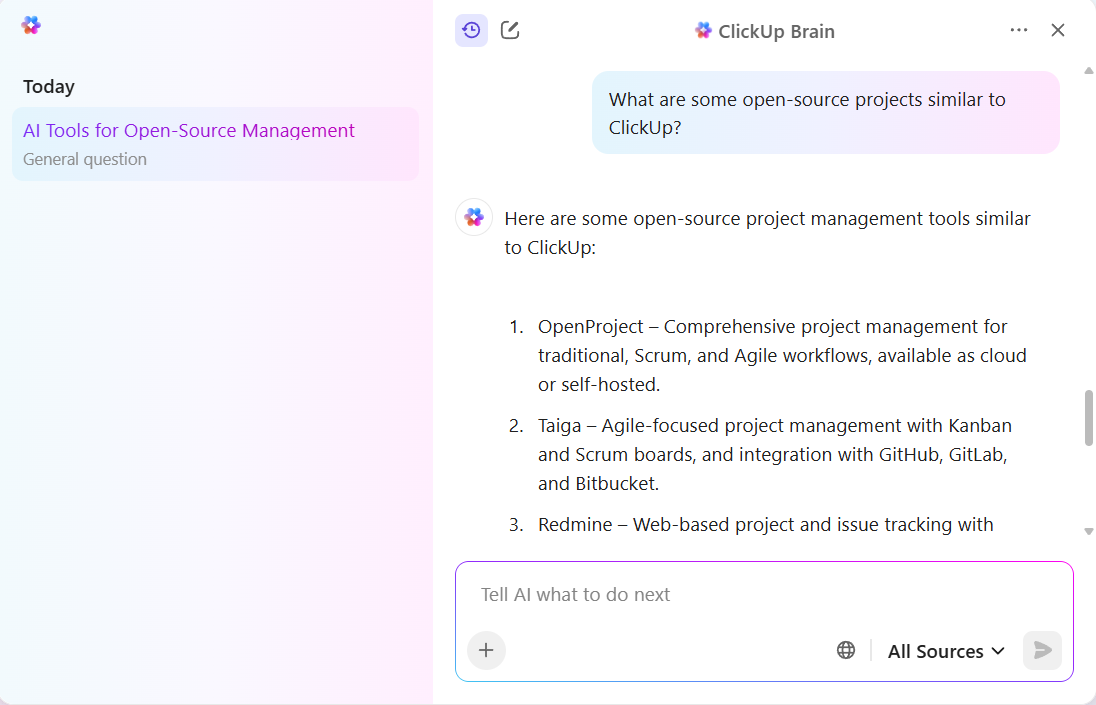The height and width of the screenshot is (705, 1096).
Task: Click the ClickUp logo in the sidebar
Action: pos(30,25)
